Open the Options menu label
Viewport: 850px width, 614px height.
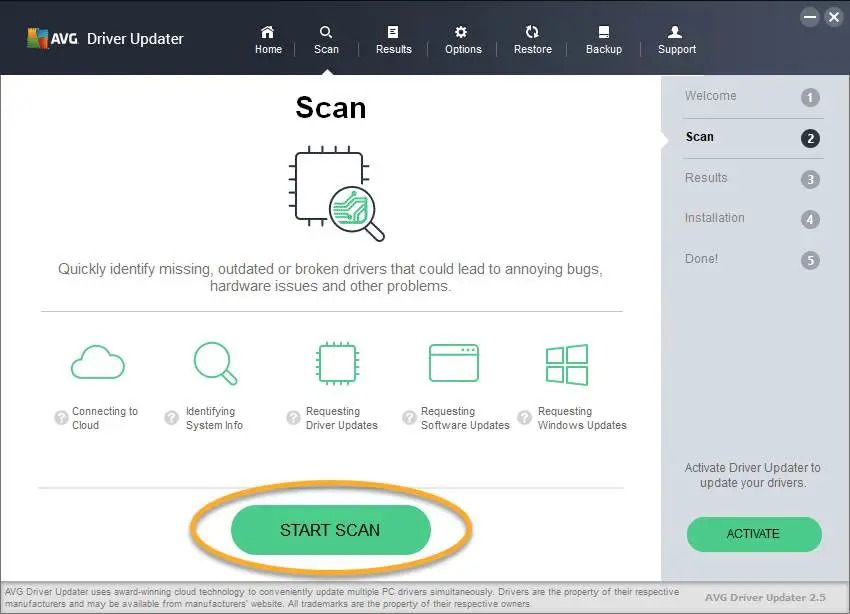463,49
